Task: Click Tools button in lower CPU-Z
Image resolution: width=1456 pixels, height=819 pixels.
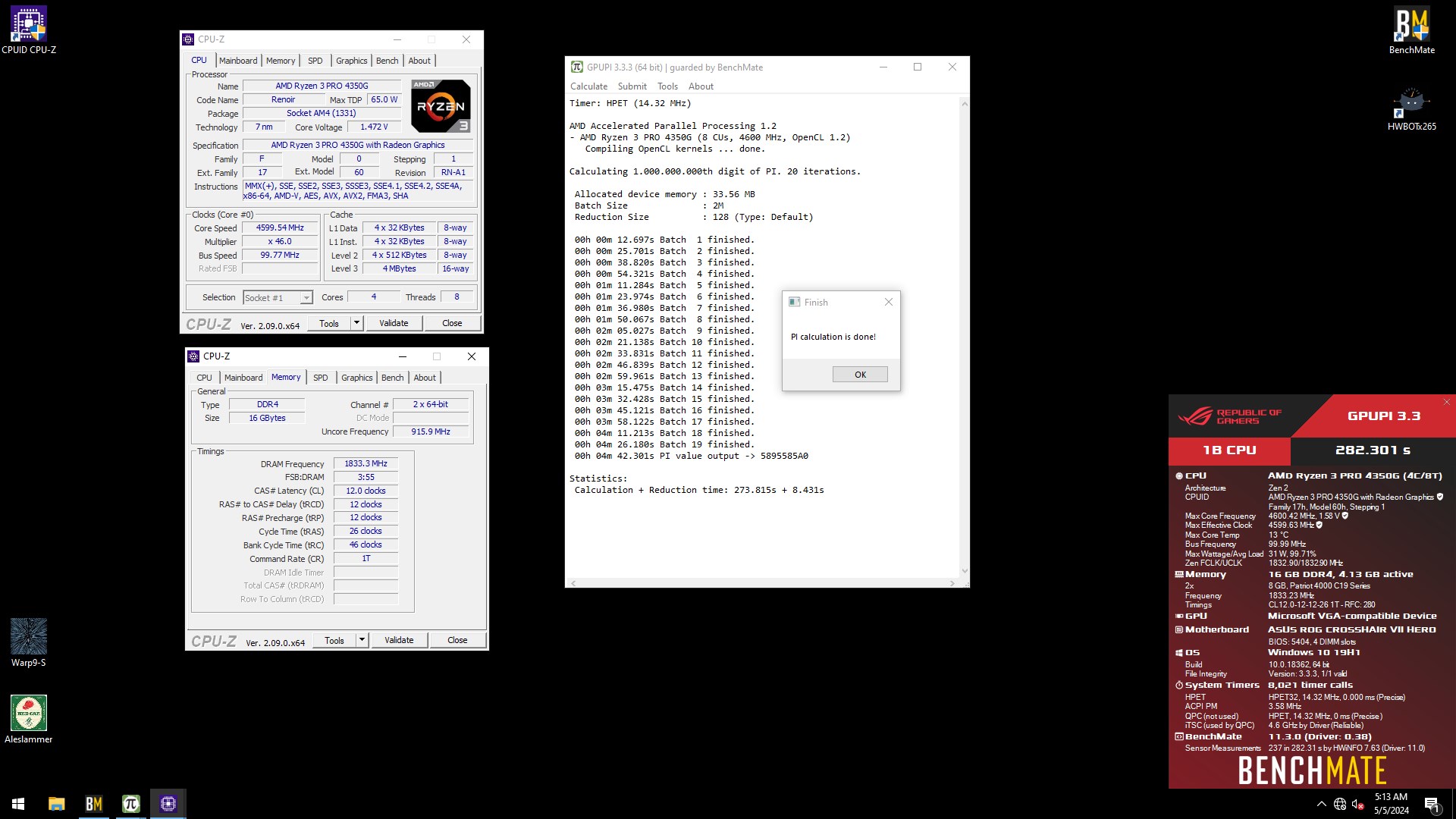Action: (x=334, y=640)
